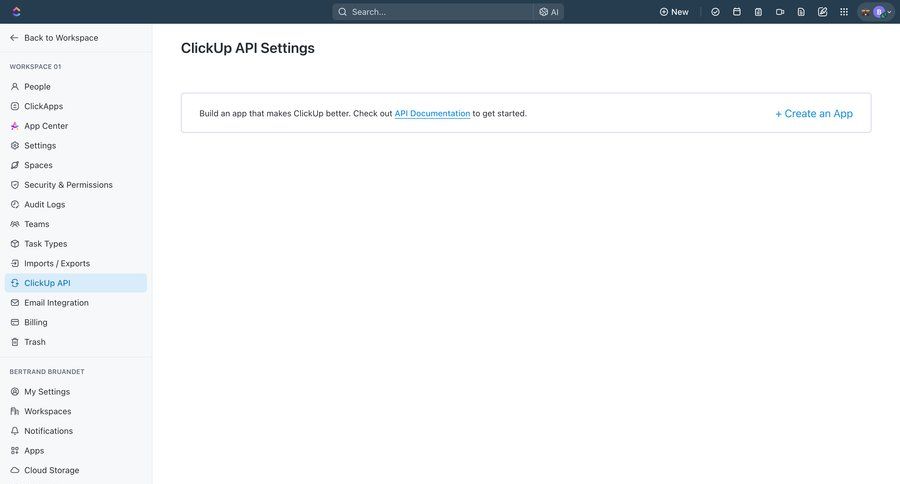Click the Trash bin icon
The image size is (900, 484).
pyautogui.click(x=15, y=342)
